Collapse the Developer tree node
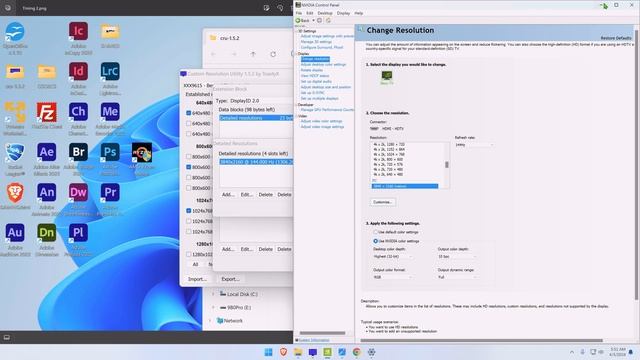 coord(297,105)
